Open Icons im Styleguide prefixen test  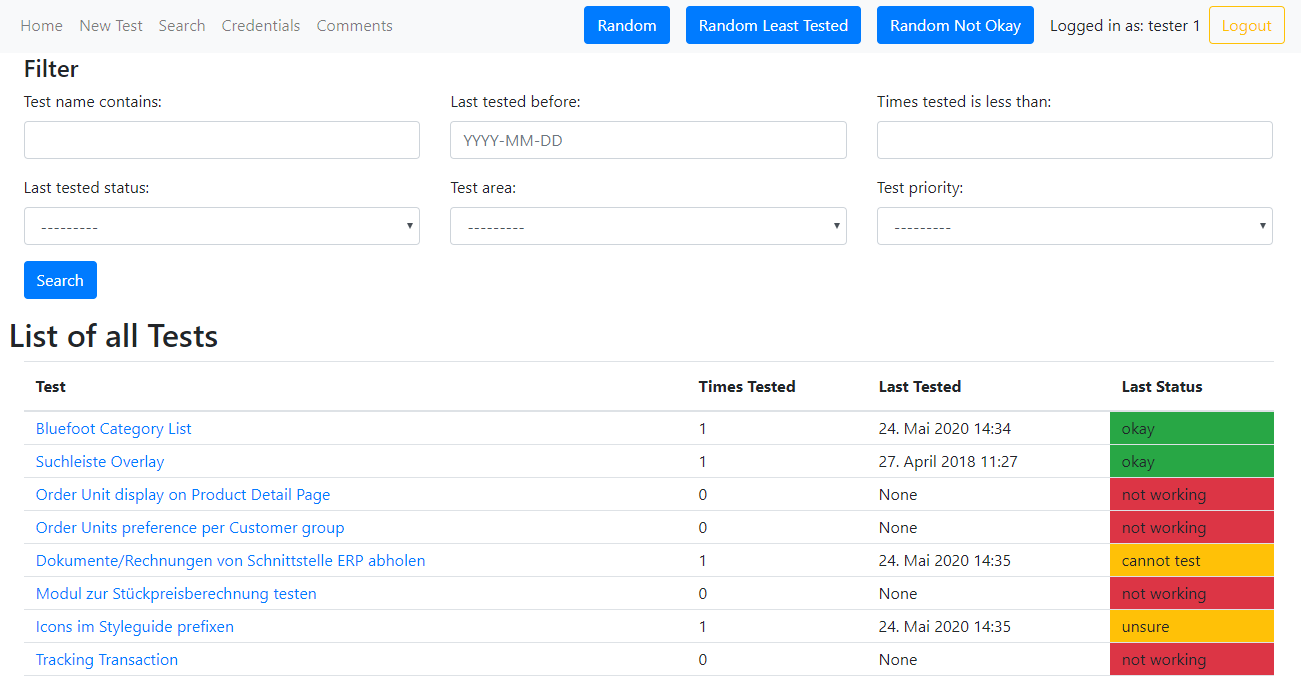pyautogui.click(x=135, y=627)
